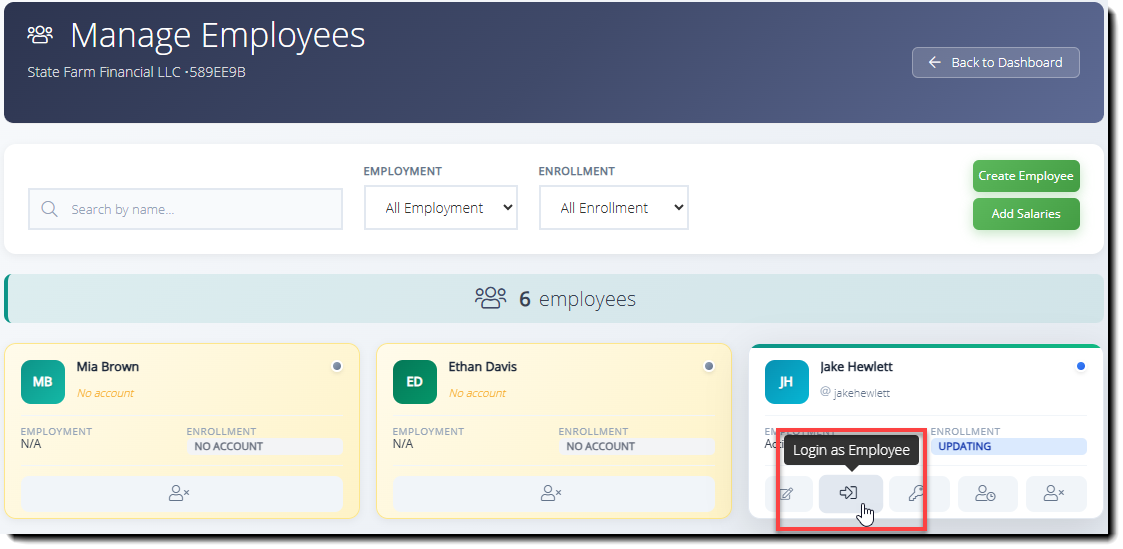Click the @jakehewlett username text
The width and height of the screenshot is (1123, 549).
coord(855,393)
